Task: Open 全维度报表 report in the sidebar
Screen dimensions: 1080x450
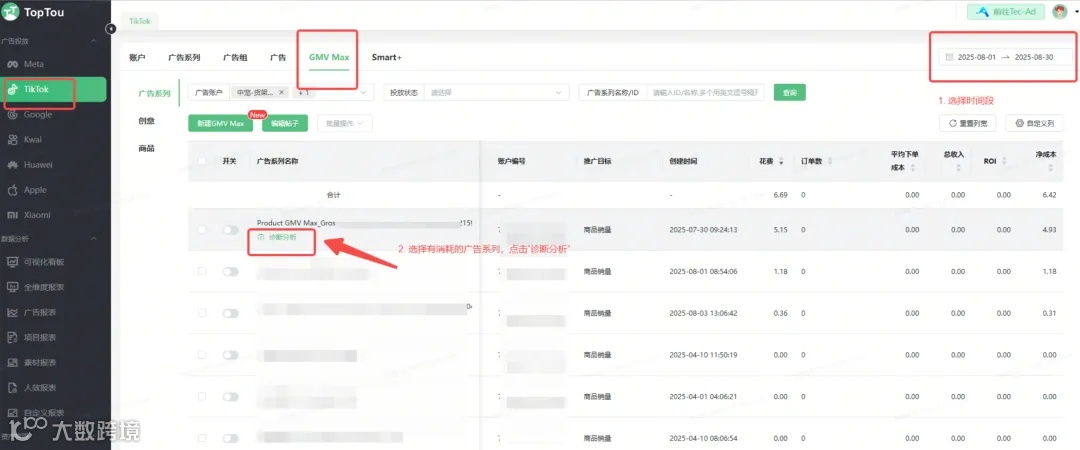Action: pos(44,287)
